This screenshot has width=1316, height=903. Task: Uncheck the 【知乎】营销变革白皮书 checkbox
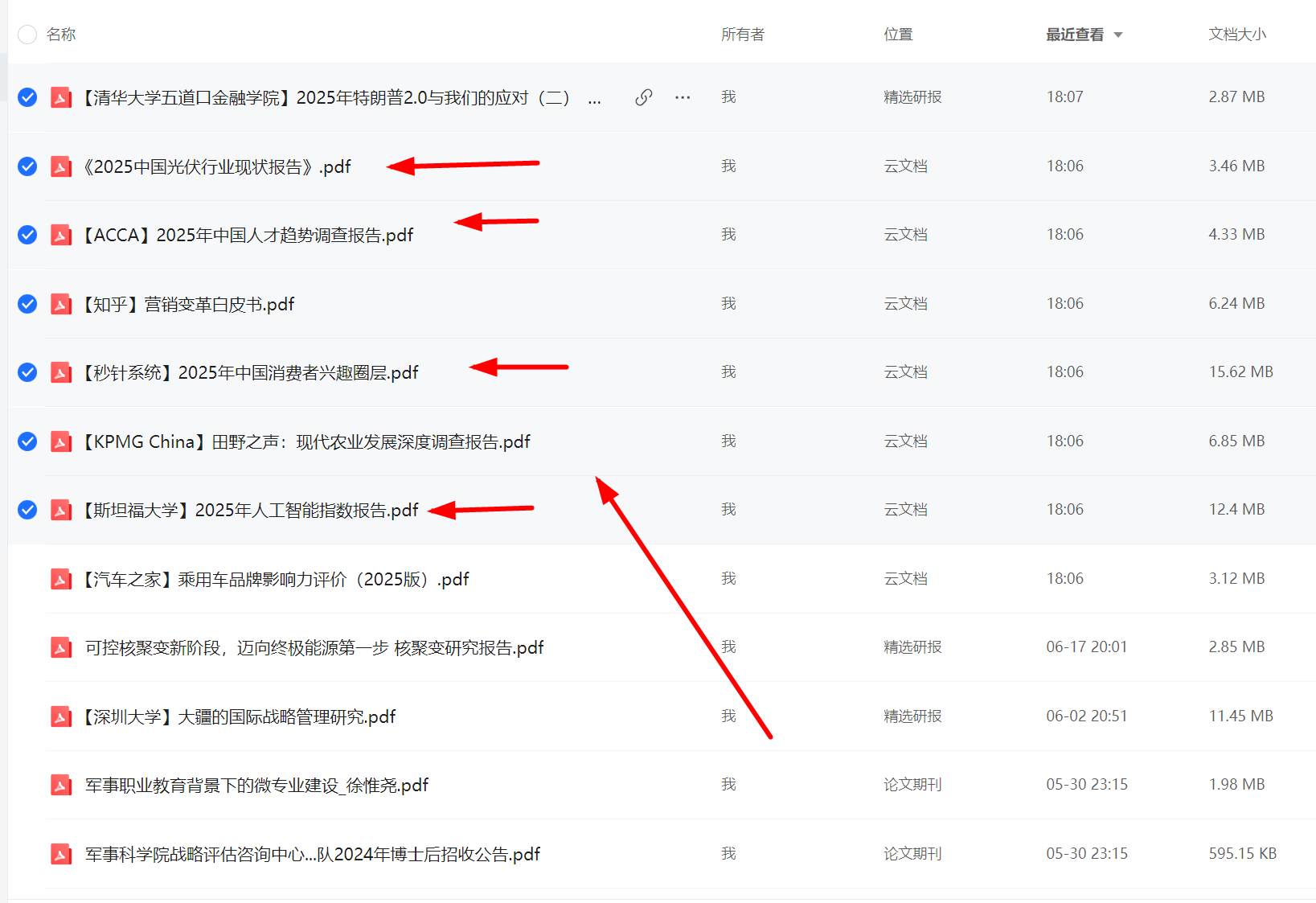(x=27, y=304)
